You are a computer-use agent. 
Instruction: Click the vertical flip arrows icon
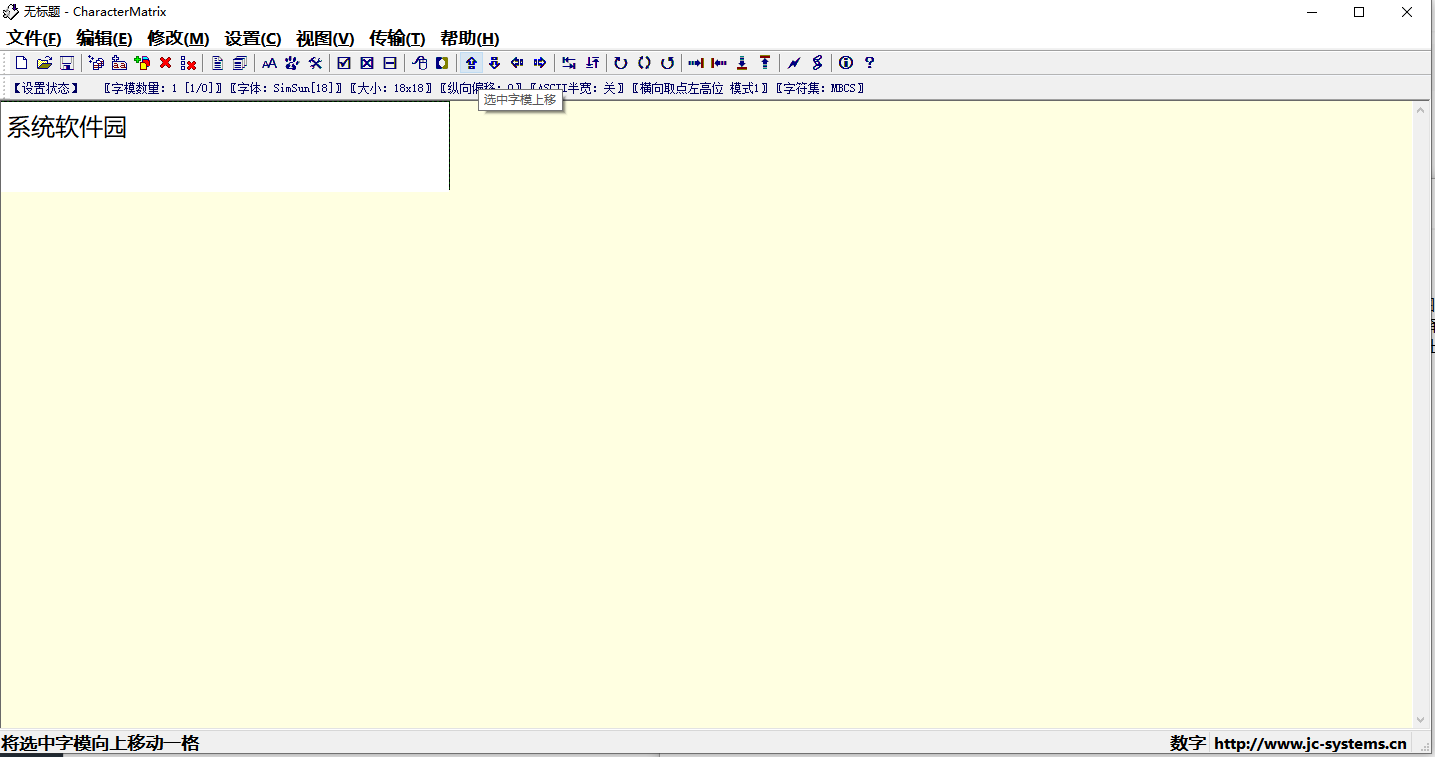tap(592, 63)
